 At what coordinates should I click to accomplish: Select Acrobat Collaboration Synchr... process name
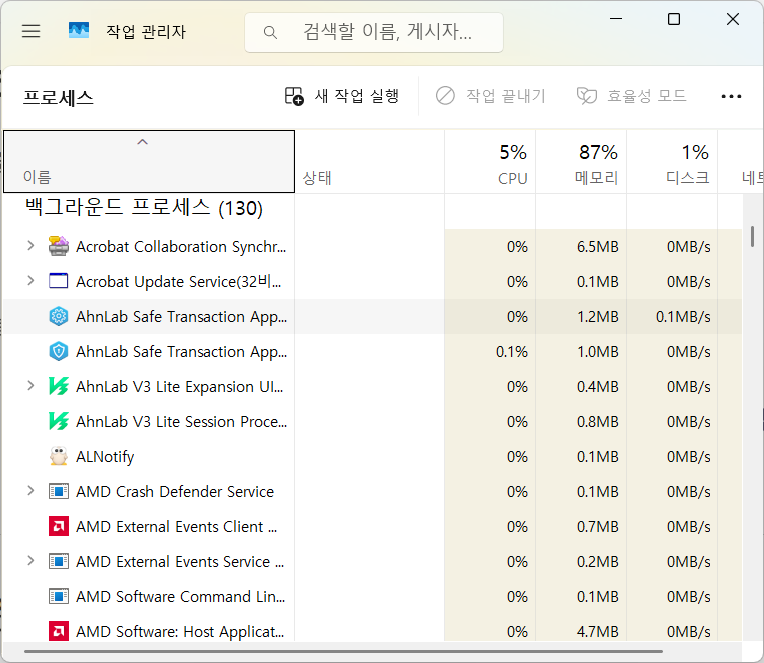pos(181,247)
